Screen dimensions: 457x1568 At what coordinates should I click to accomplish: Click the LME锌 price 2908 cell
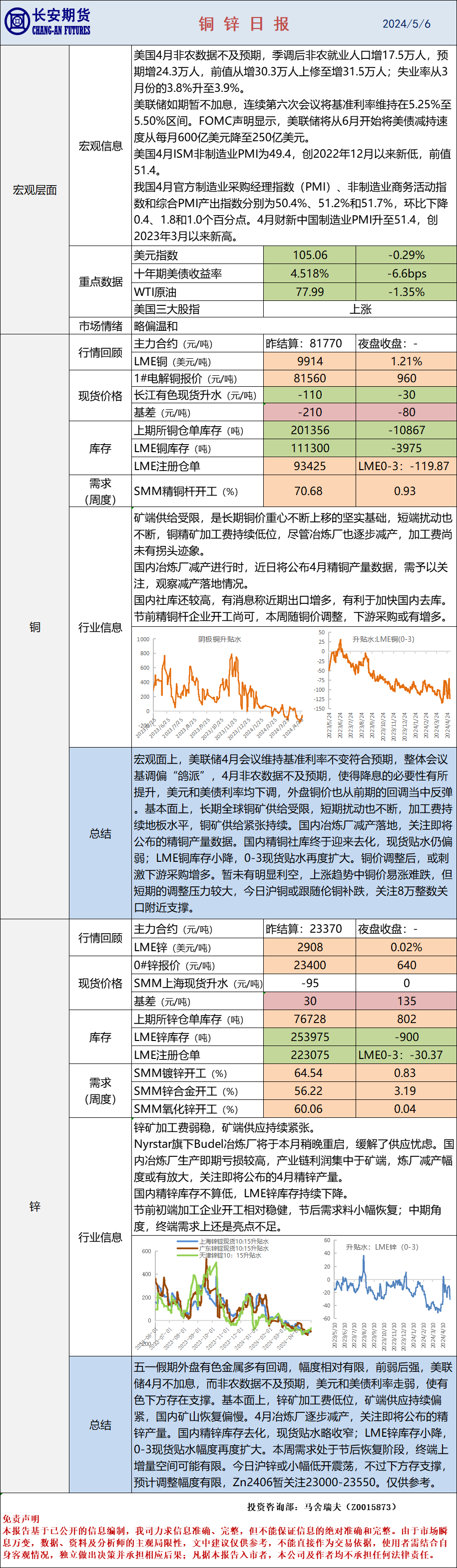[x=310, y=947]
